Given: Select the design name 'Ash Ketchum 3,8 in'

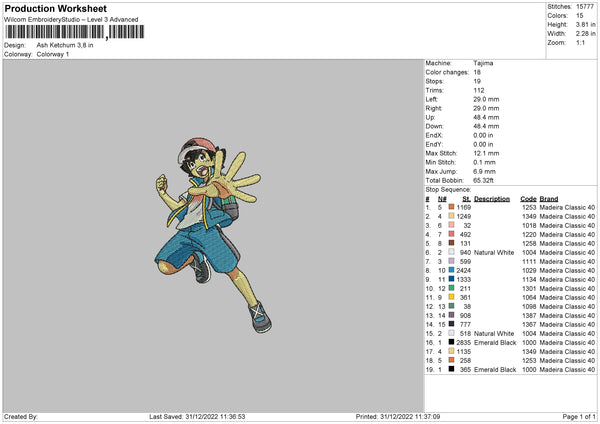Looking at the screenshot, I should tap(65, 45).
